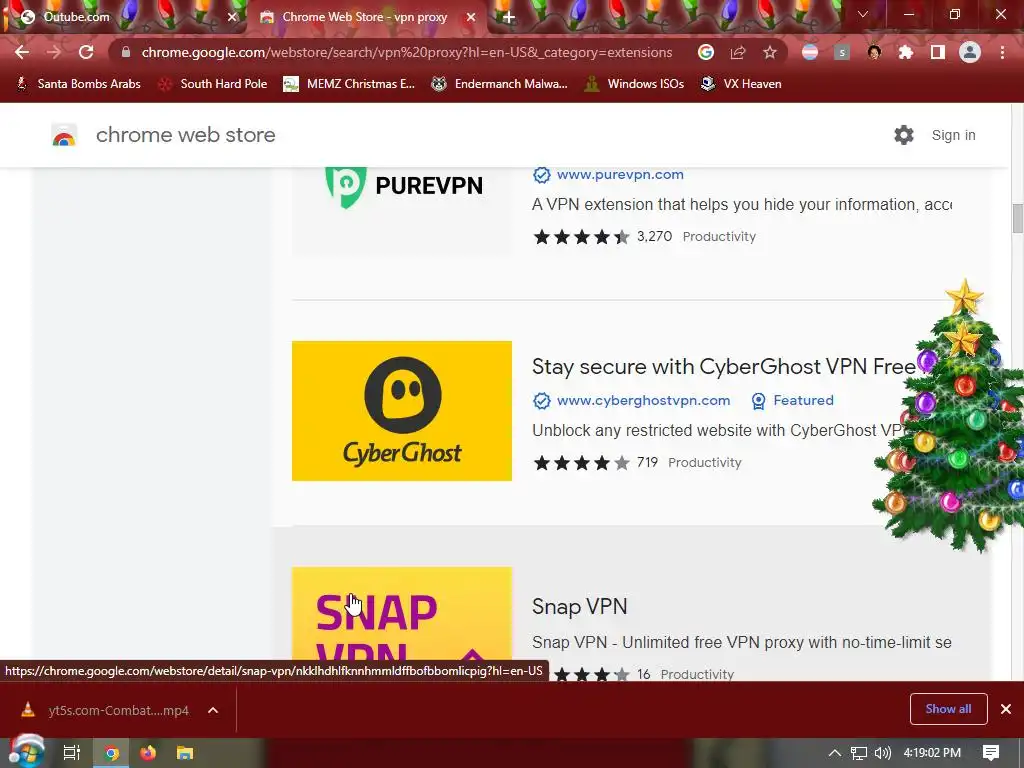Visit www.purevpn.com link
The width and height of the screenshot is (1024, 768).
[620, 174]
